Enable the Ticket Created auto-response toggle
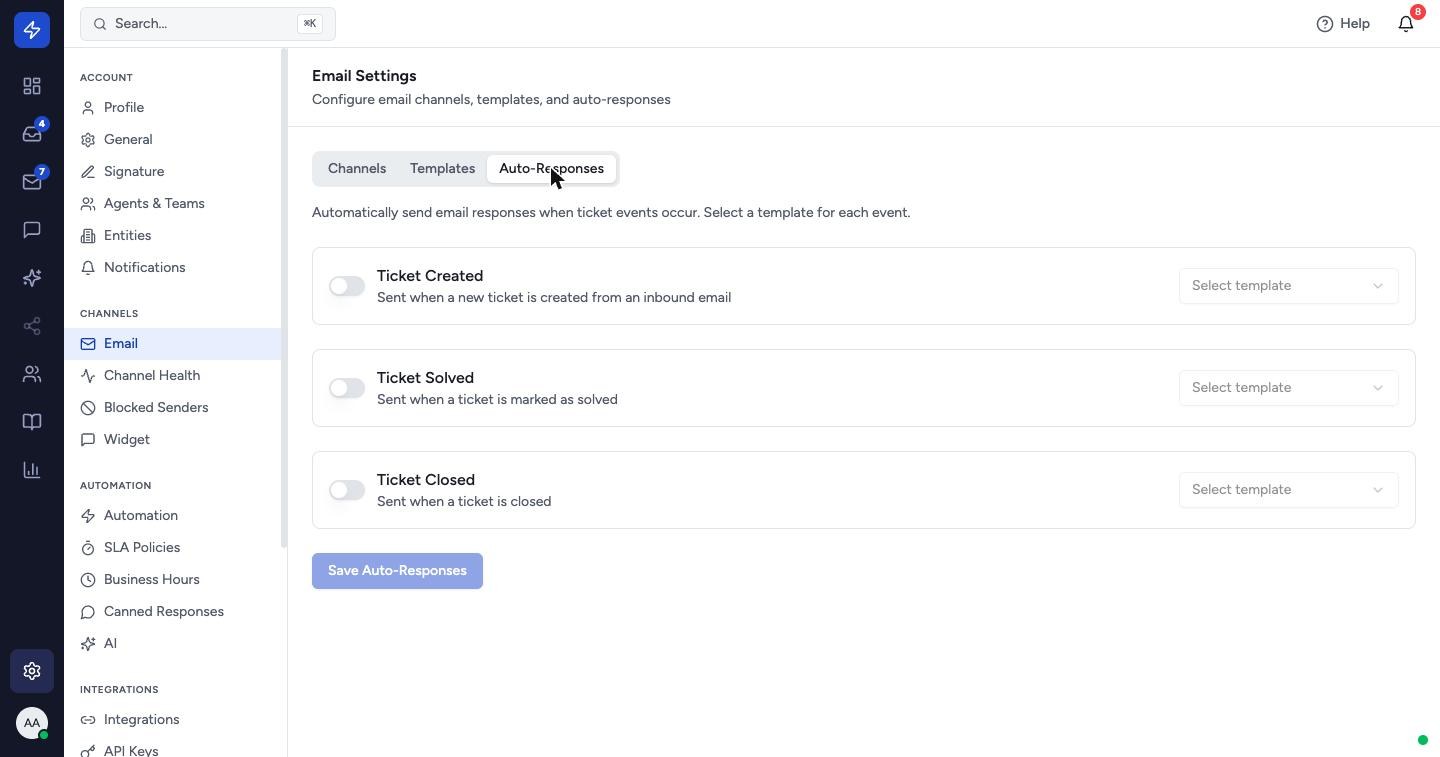Screen dimensions: 1440x757 [x=347, y=286]
